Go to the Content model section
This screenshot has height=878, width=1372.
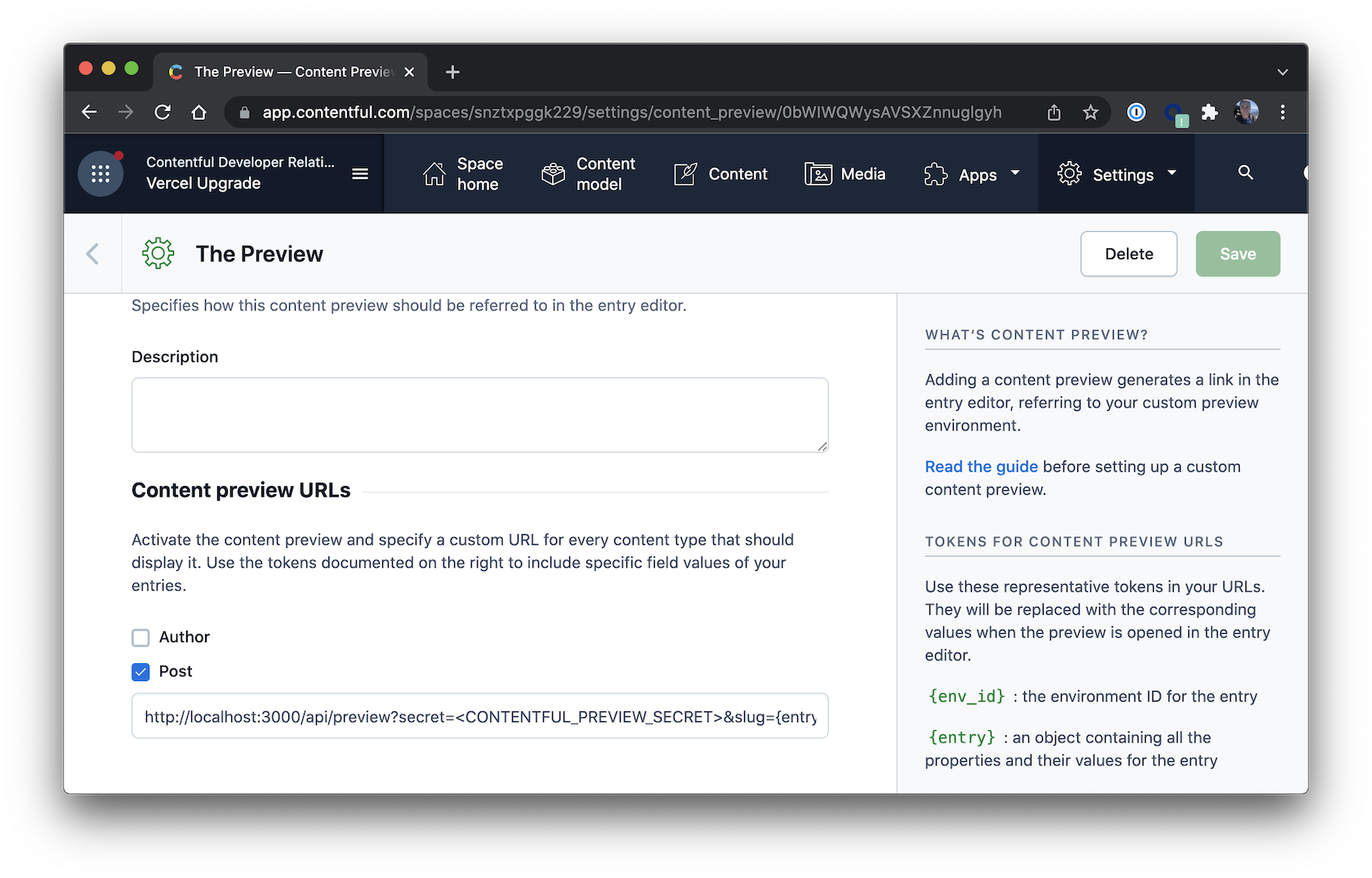tap(588, 174)
